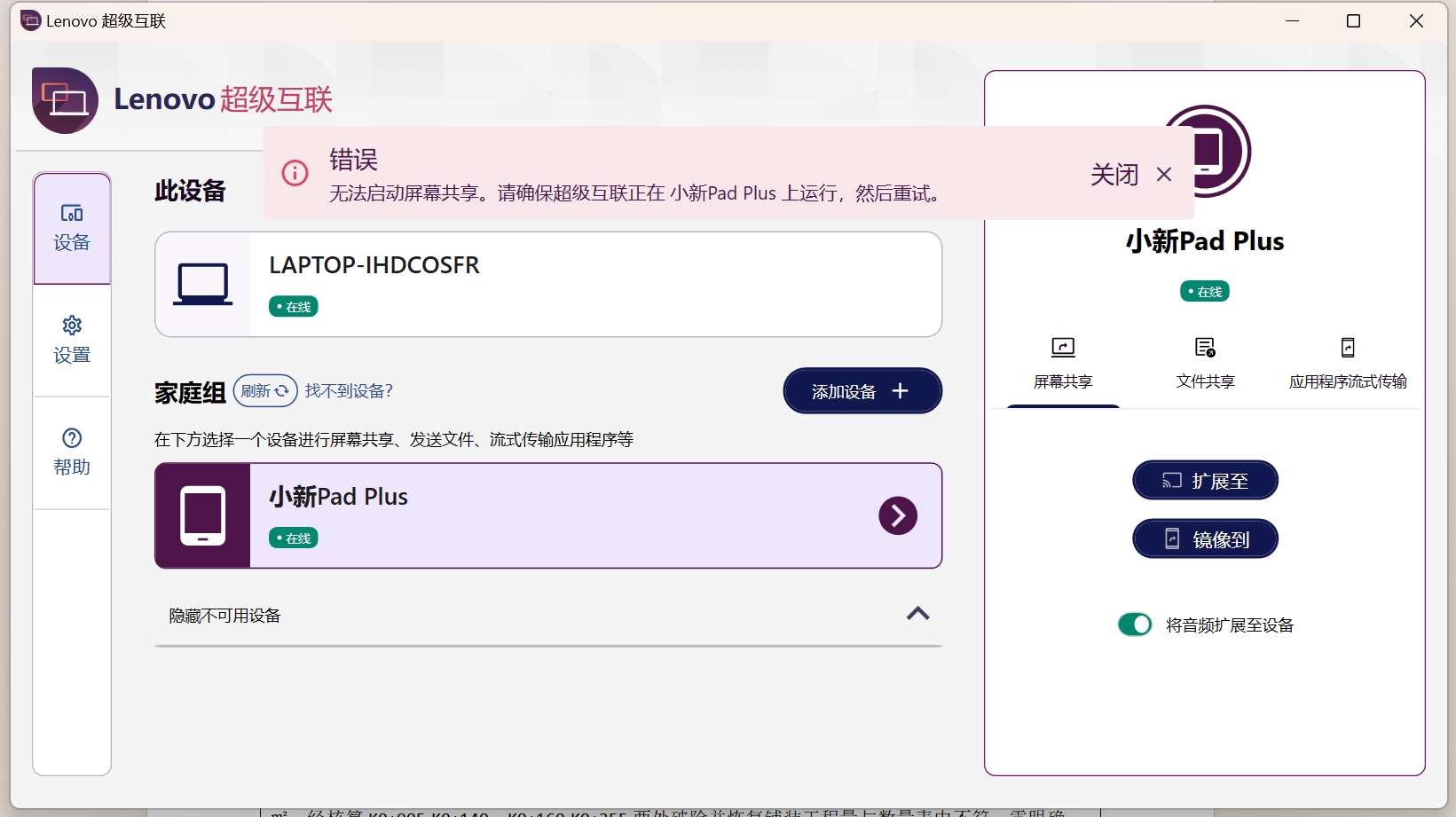Screen dimensions: 1456x817
Task: Minimize the Lenovo 超级互联 window
Action: [x=1293, y=20]
